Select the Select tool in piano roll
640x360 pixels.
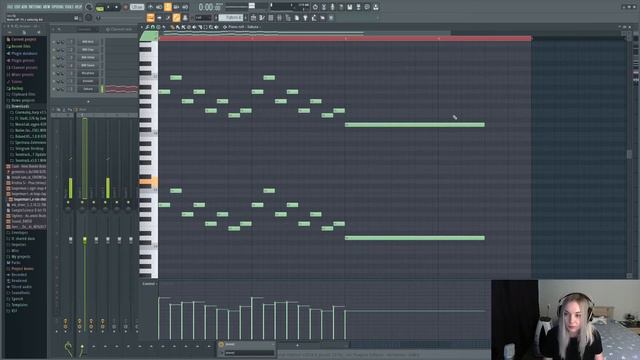(205, 27)
